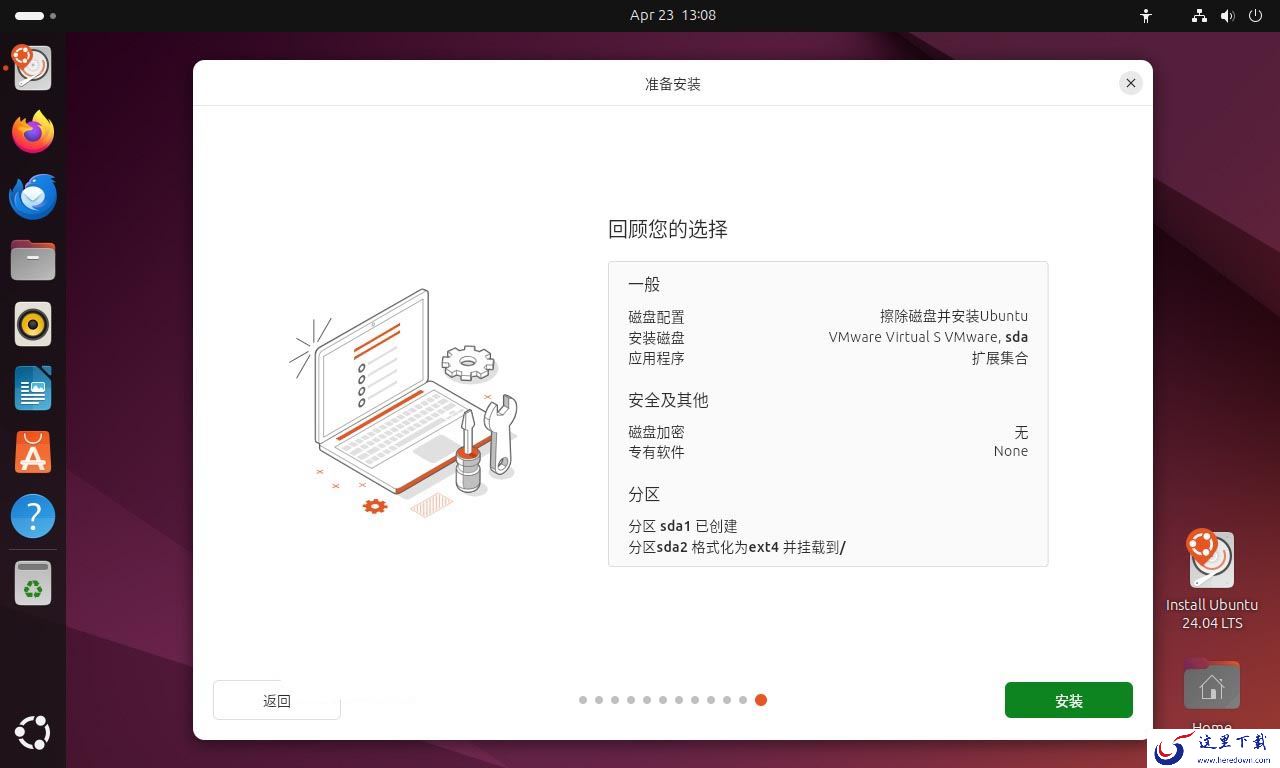The height and width of the screenshot is (768, 1280).
Task: Click the 扩展集合 value
Action: (1000, 358)
